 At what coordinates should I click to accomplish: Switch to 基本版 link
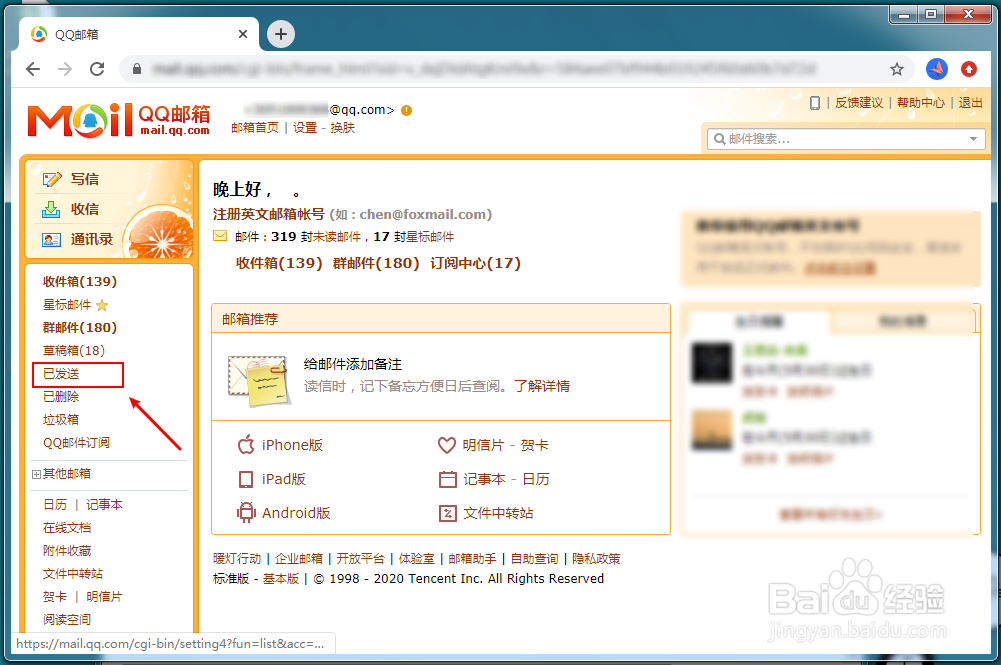point(281,578)
